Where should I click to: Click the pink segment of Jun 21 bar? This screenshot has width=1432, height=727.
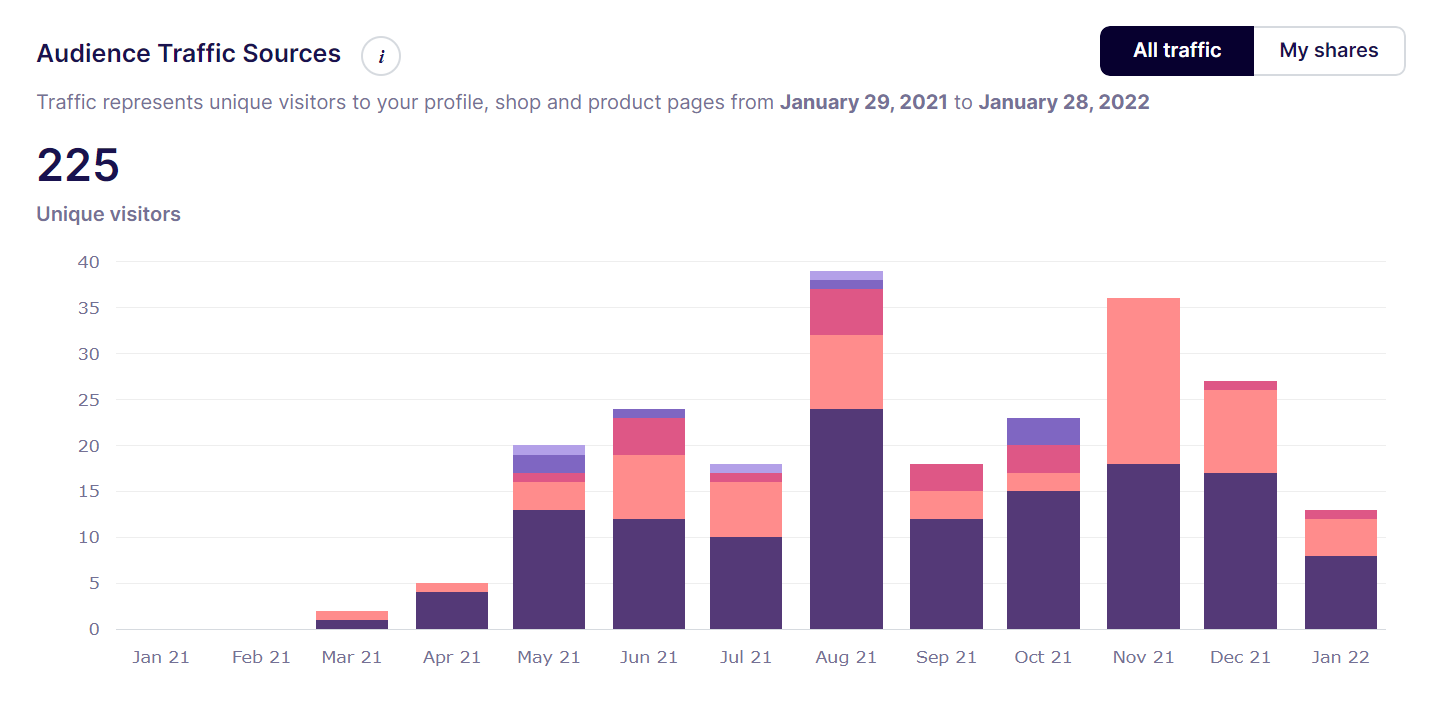coord(649,436)
